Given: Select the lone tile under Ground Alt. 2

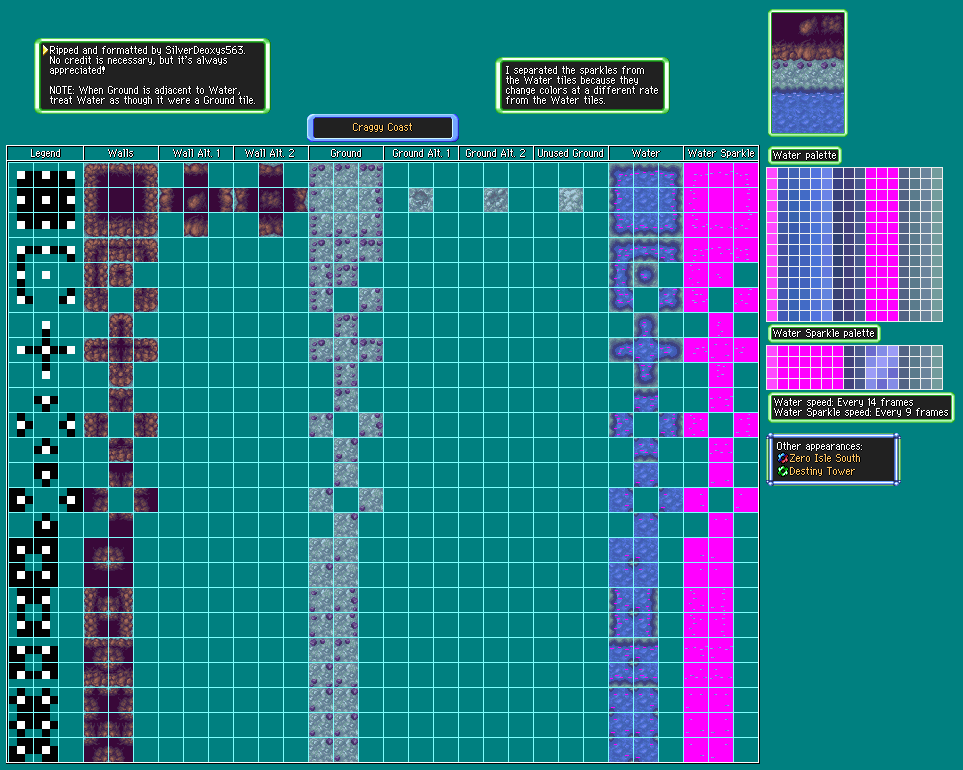Looking at the screenshot, I should [496, 200].
